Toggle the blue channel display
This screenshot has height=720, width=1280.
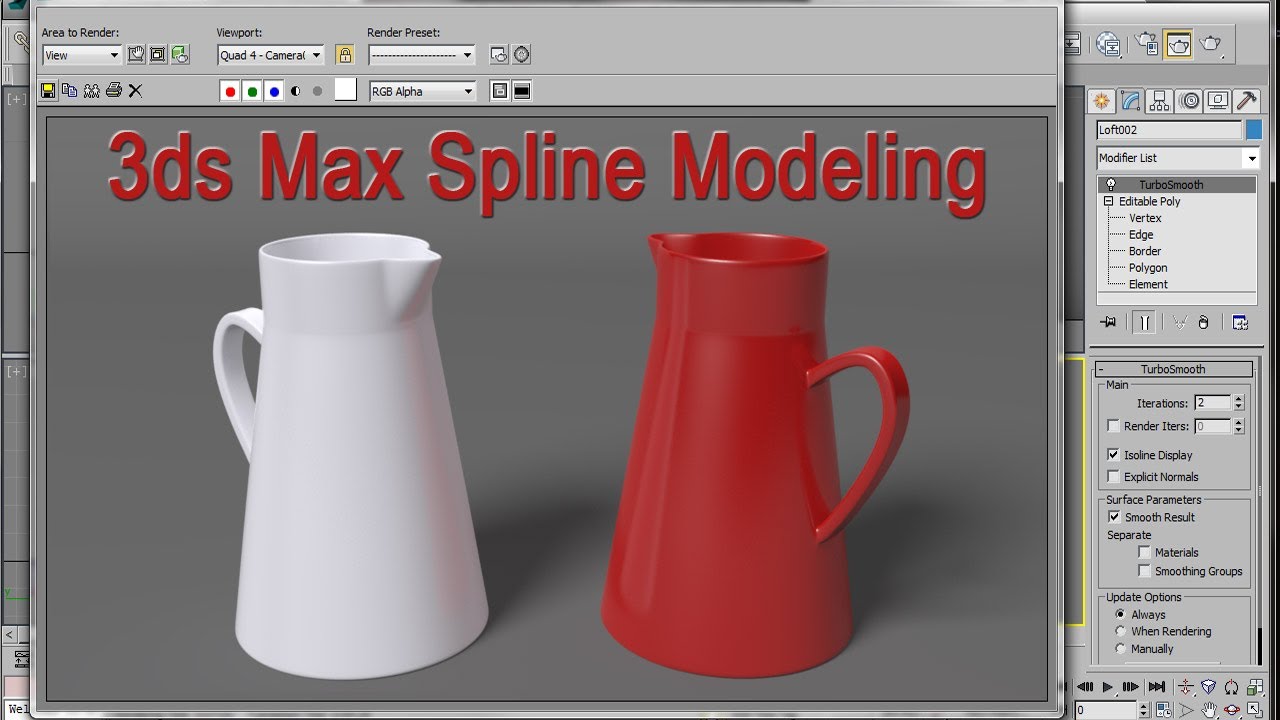click(x=274, y=91)
